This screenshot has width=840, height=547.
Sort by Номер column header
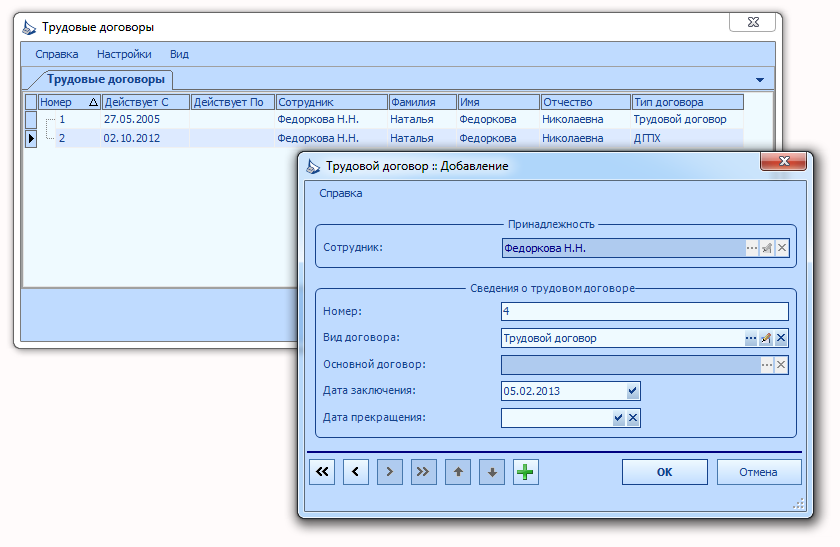click(69, 102)
